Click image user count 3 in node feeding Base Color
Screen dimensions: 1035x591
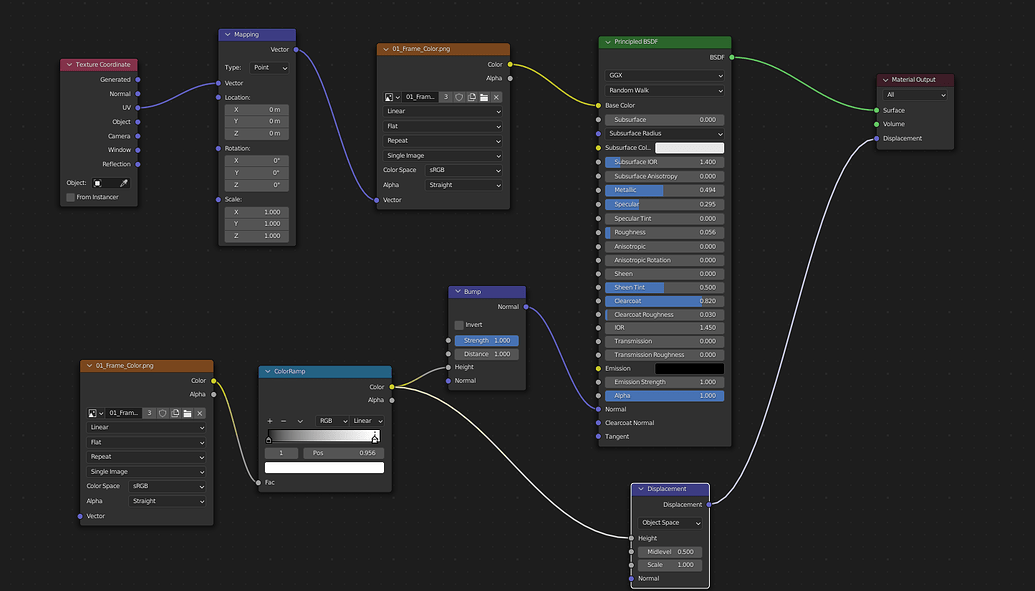pos(446,97)
